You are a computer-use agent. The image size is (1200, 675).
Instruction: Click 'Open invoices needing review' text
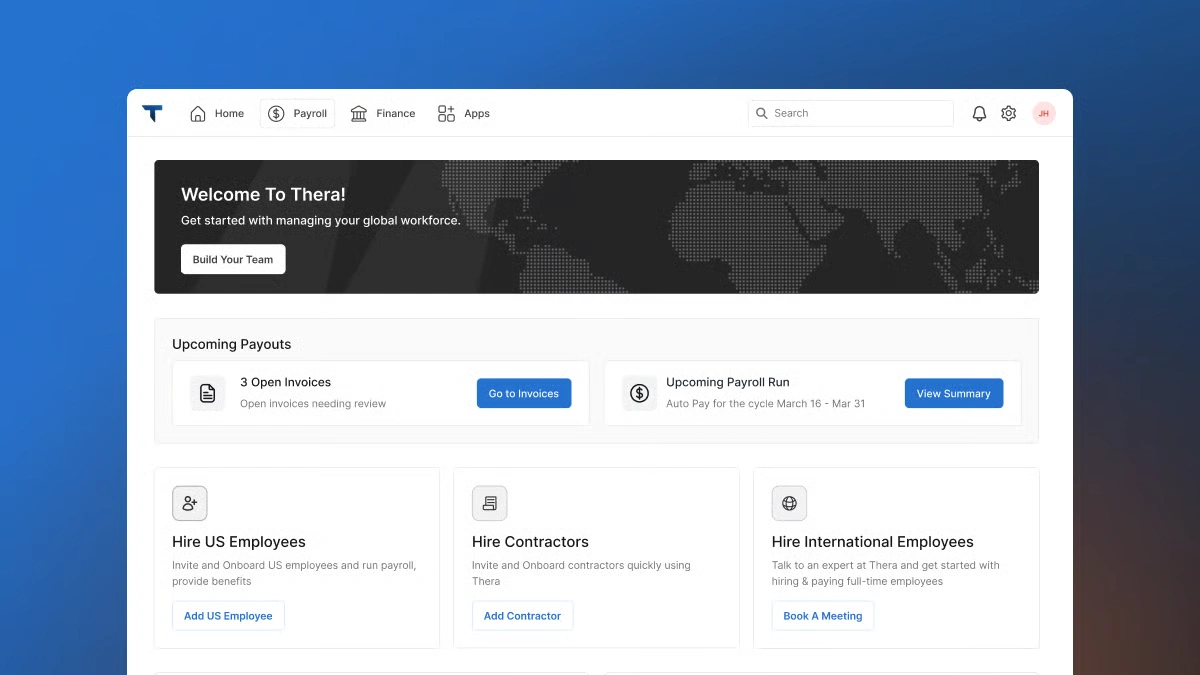click(x=313, y=404)
